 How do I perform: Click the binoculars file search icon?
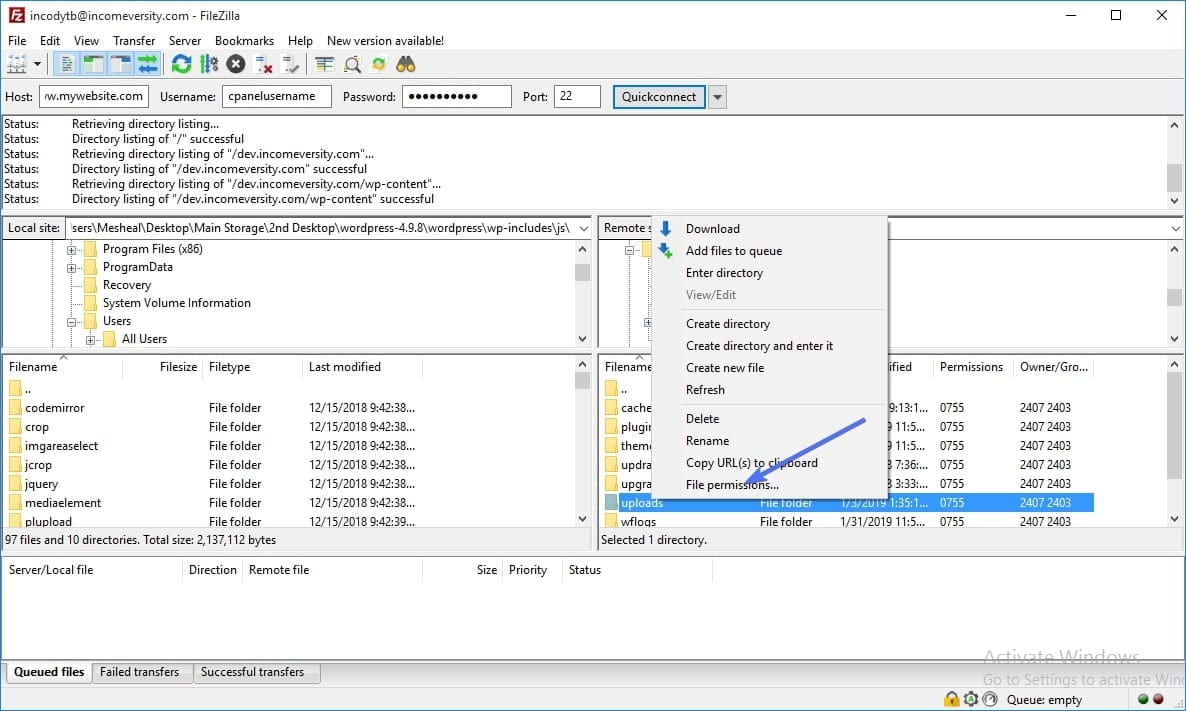pyautogui.click(x=406, y=64)
